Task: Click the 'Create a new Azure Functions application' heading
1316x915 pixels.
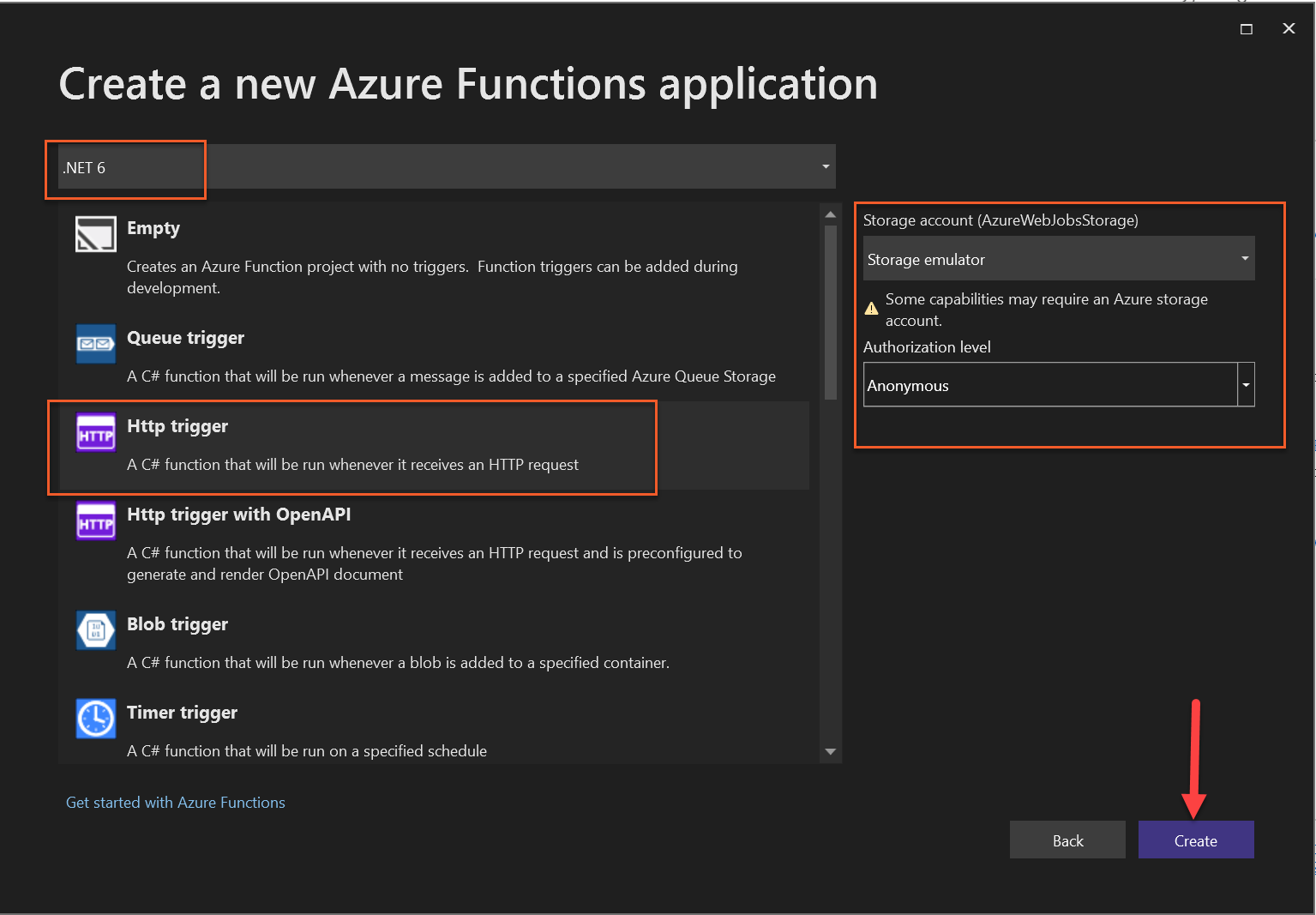Action: tap(468, 84)
